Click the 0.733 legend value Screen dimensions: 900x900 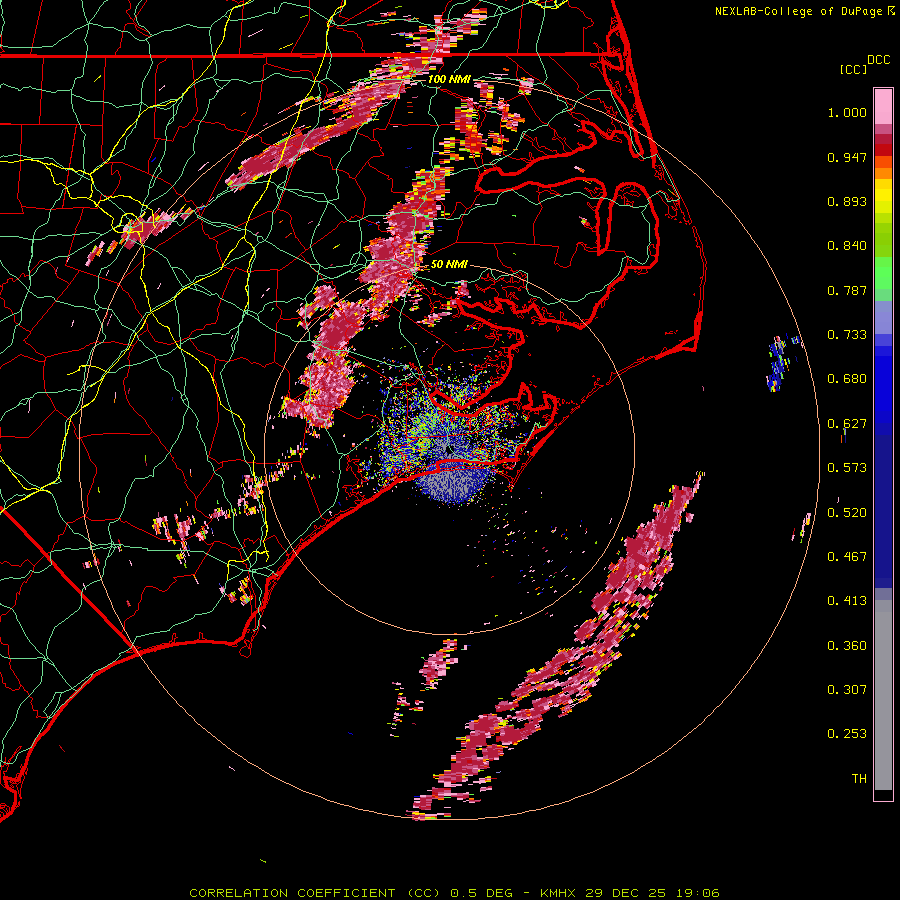coord(847,335)
